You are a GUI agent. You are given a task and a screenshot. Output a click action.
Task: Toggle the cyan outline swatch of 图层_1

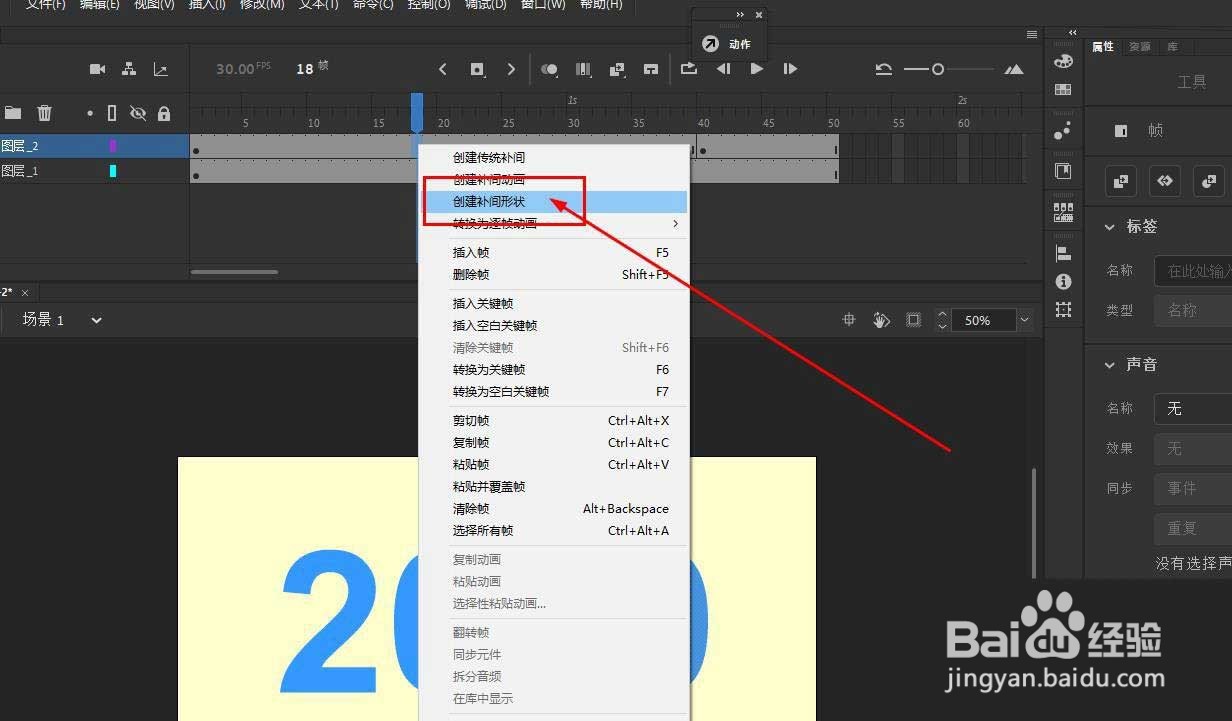point(113,171)
